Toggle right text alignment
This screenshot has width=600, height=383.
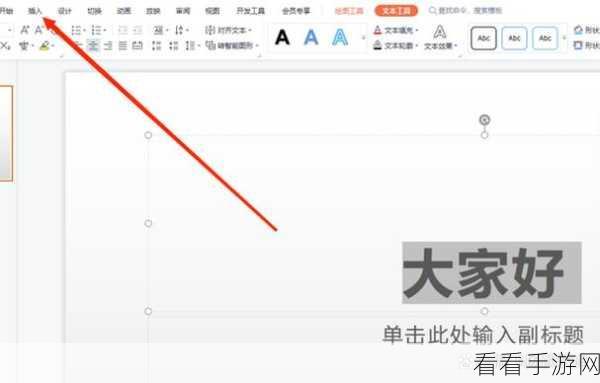[x=108, y=46]
